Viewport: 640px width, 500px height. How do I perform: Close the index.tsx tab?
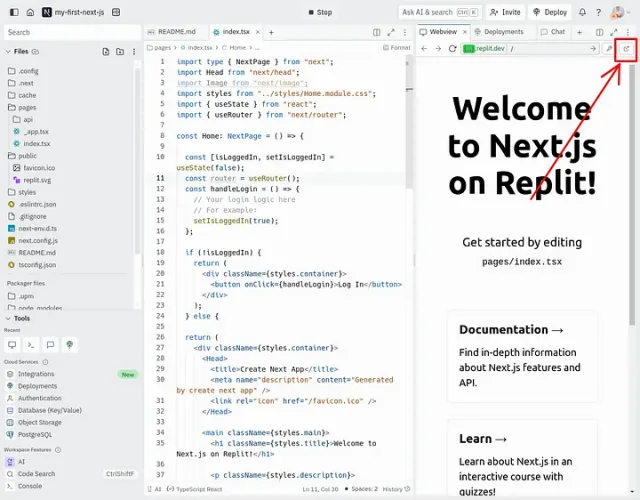coord(258,32)
